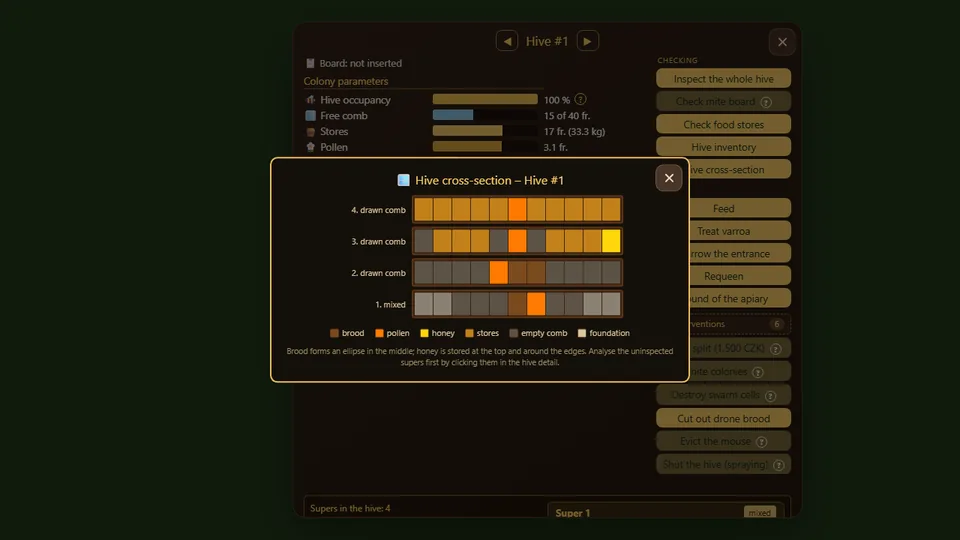Screen dimensions: 960x540
Task: Click the '15 of 40 fr.' free comb value
Action: click(567, 116)
